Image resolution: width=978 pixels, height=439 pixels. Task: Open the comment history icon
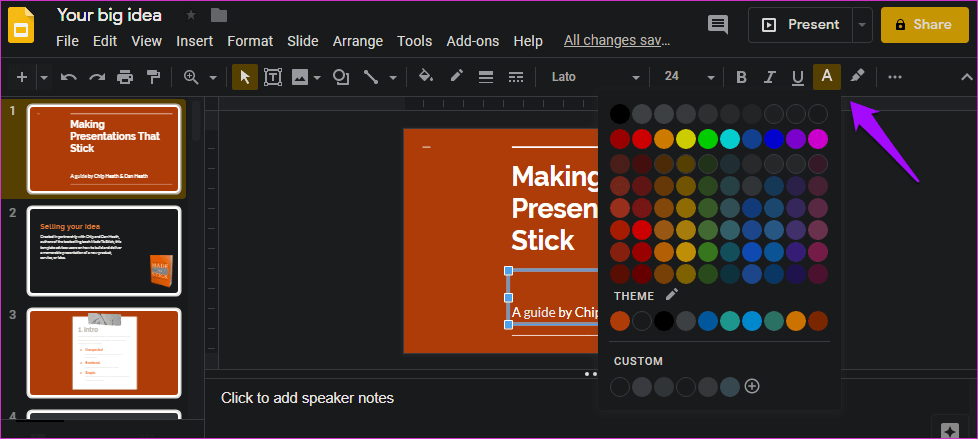717,25
